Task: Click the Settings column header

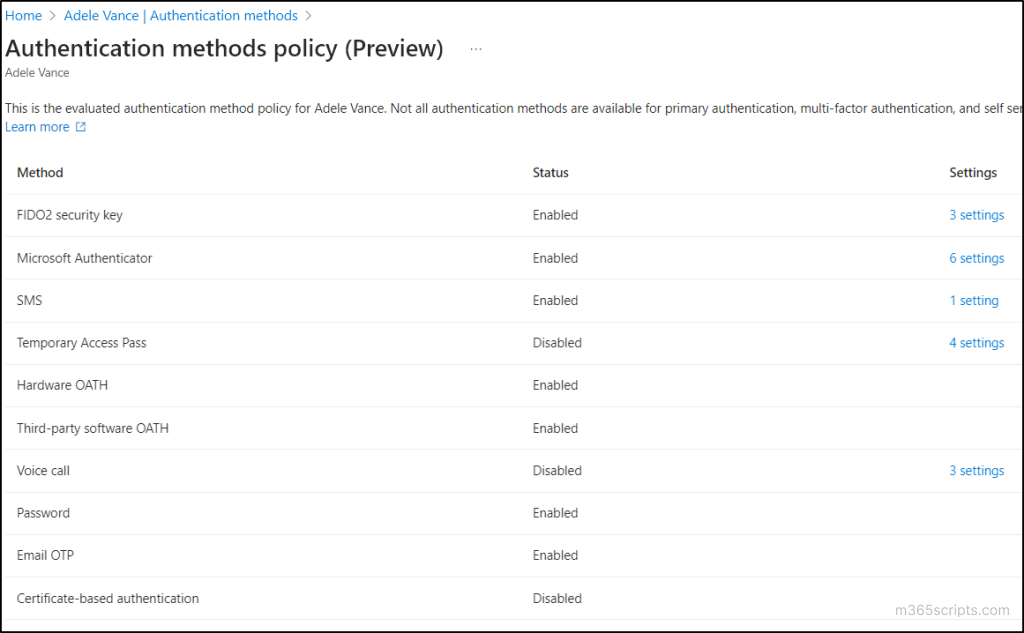Action: point(973,172)
